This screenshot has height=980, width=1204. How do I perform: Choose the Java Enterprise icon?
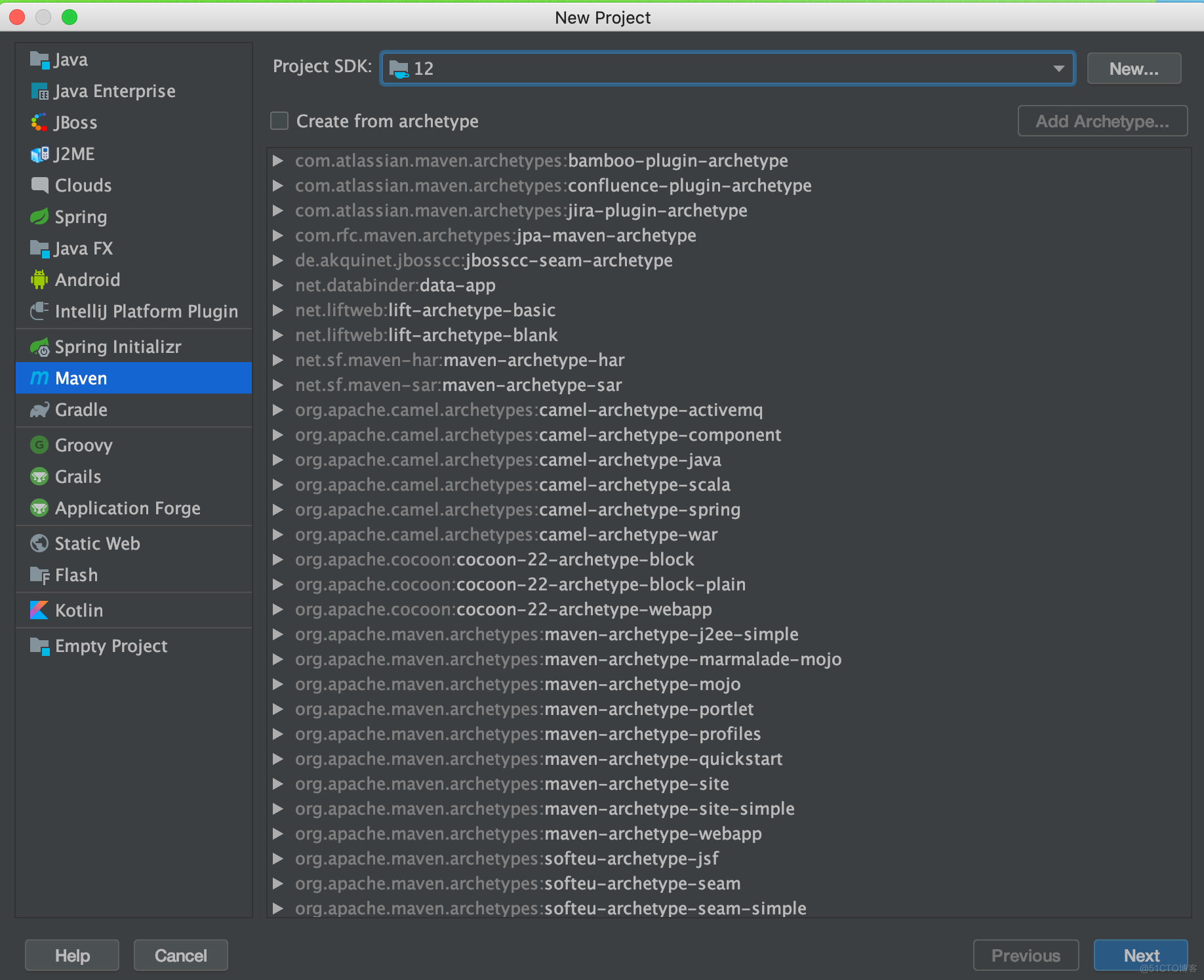(39, 91)
